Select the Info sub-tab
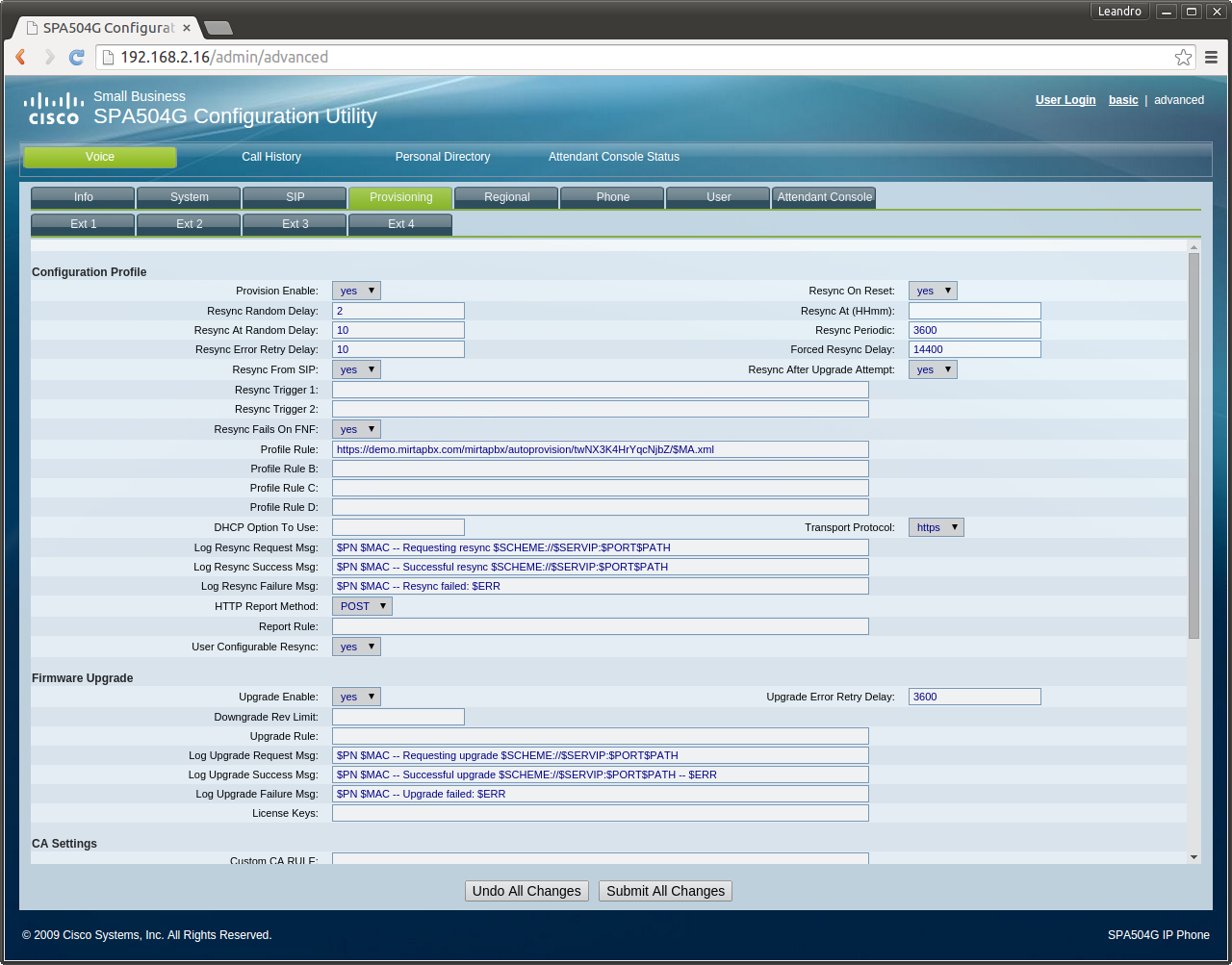 [x=83, y=197]
